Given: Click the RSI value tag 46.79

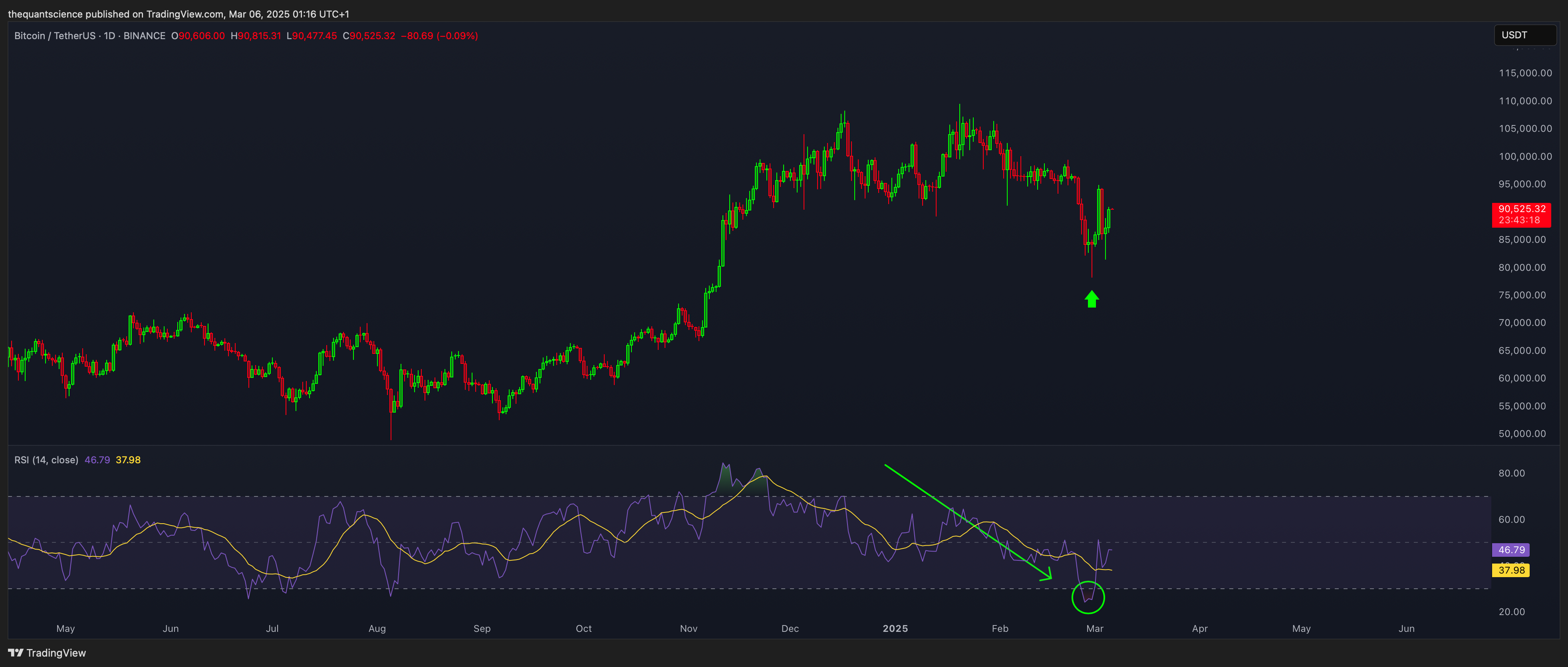Looking at the screenshot, I should pos(1511,550).
